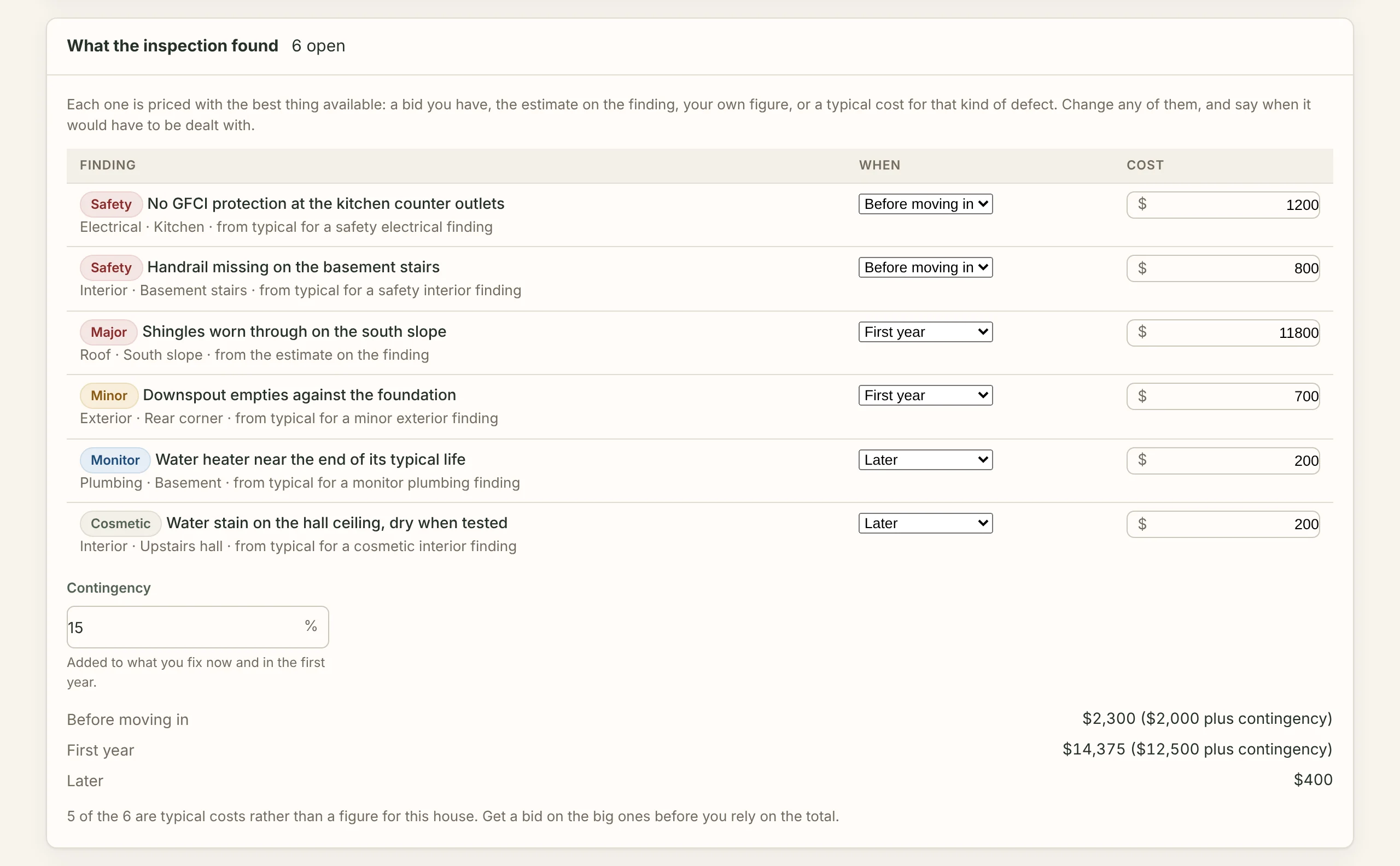Click 'Water heater near the end of its typical life'
Viewport: 1400px width, 866px height.
(x=311, y=460)
